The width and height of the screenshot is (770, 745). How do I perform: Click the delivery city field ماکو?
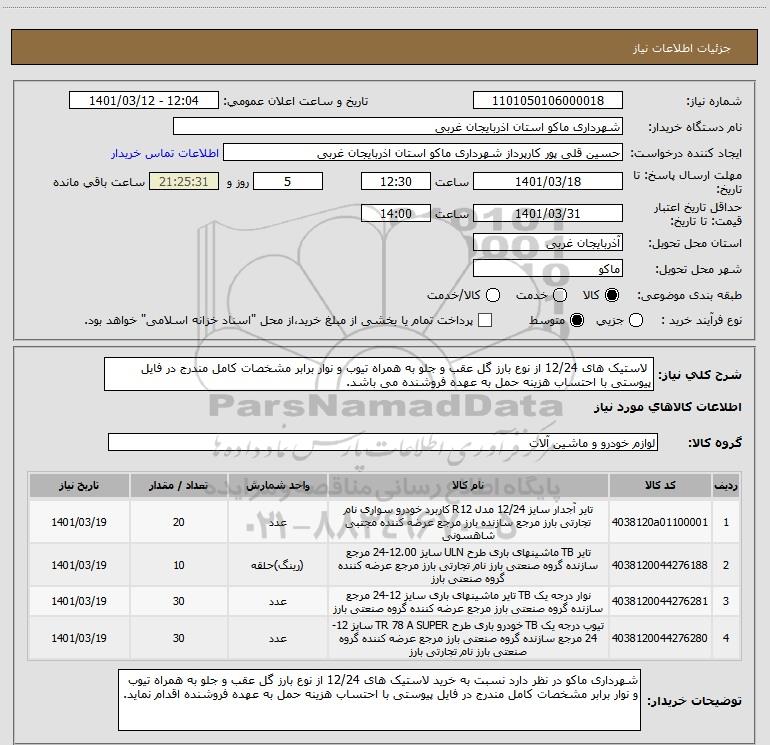point(548,269)
